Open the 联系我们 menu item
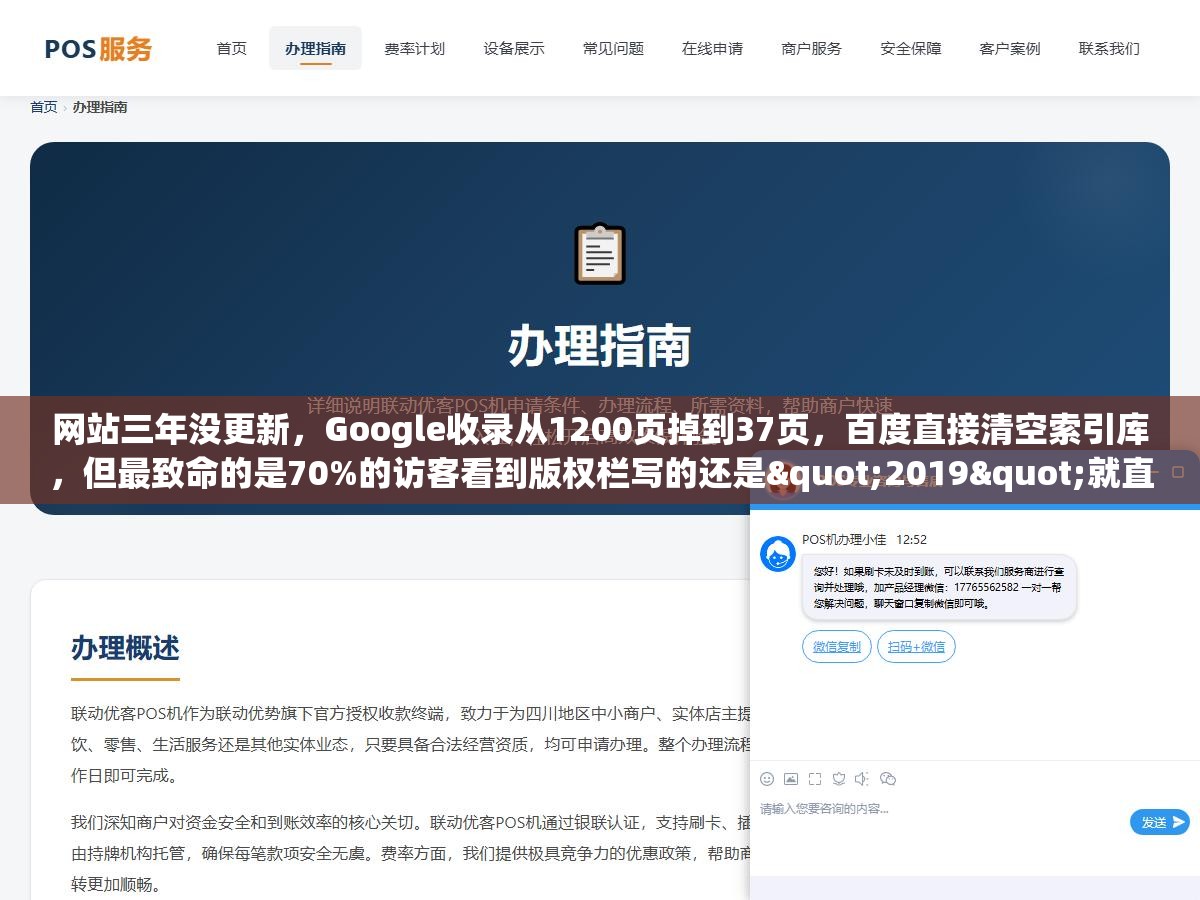 tap(1109, 48)
